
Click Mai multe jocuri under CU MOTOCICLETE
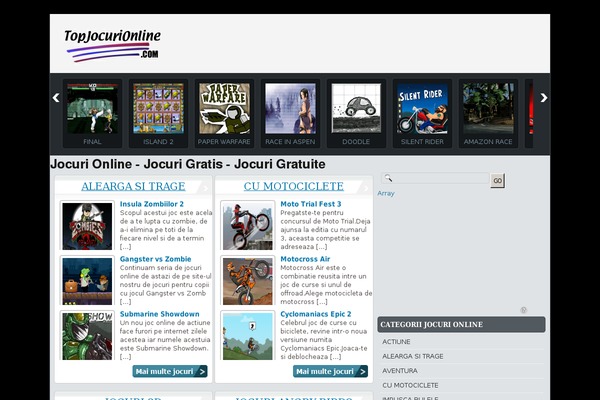[331, 371]
